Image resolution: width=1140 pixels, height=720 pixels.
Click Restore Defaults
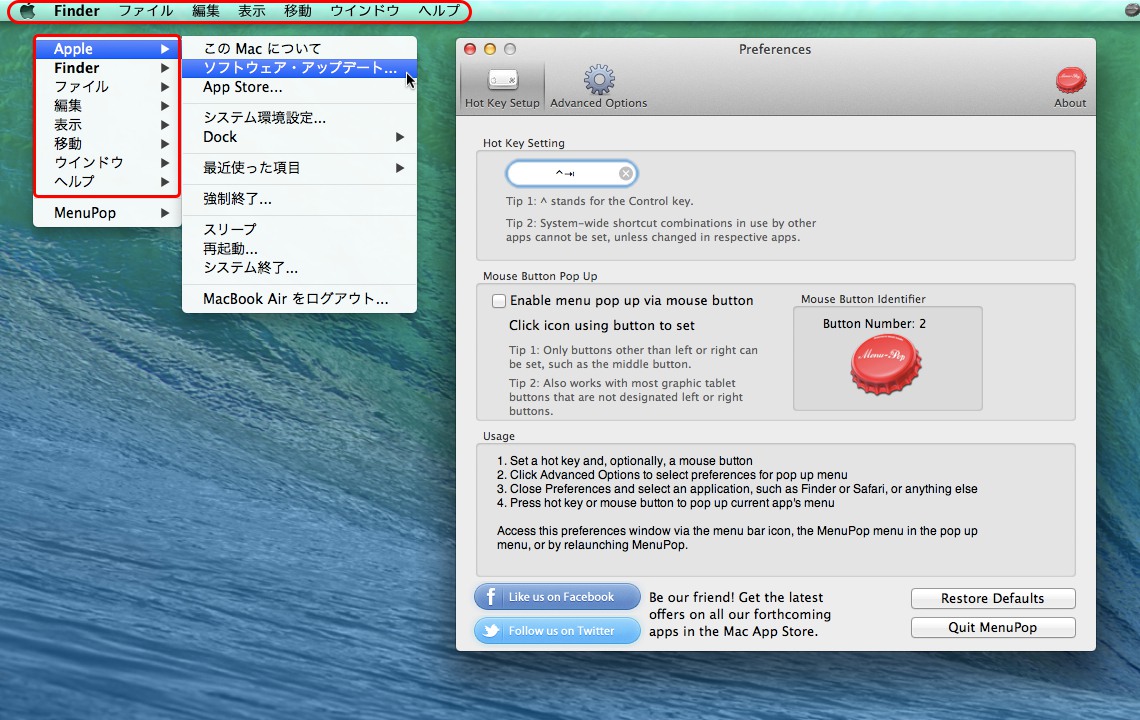[x=993, y=599]
